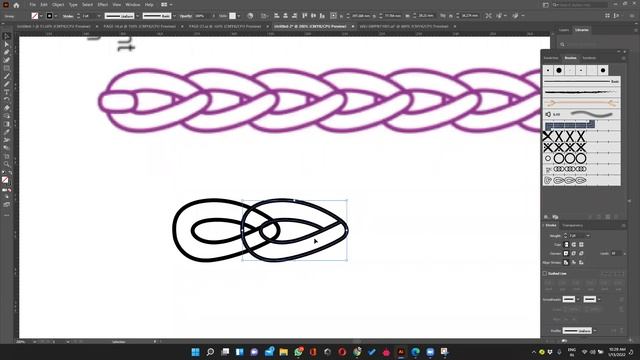Open Brush Definition dropdown in control bar
Viewport: 640px width, 360px height.
174,16
